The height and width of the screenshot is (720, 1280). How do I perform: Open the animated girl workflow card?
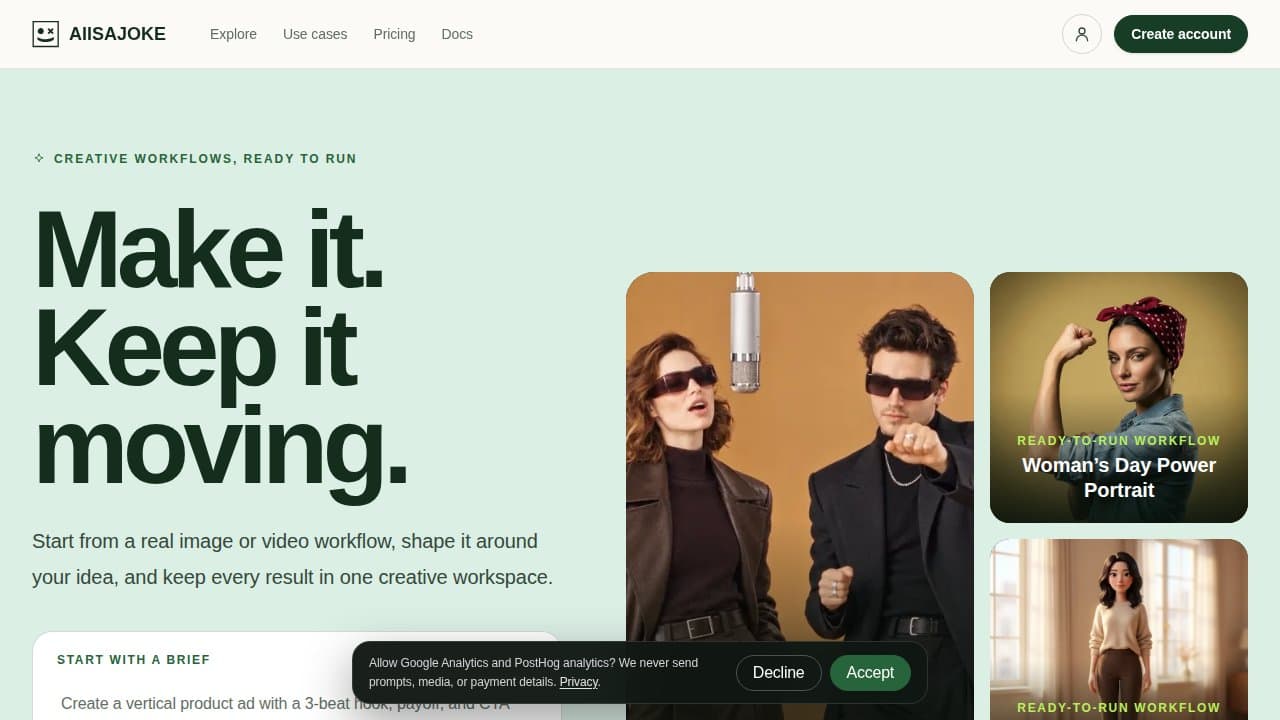pyautogui.click(x=1119, y=630)
